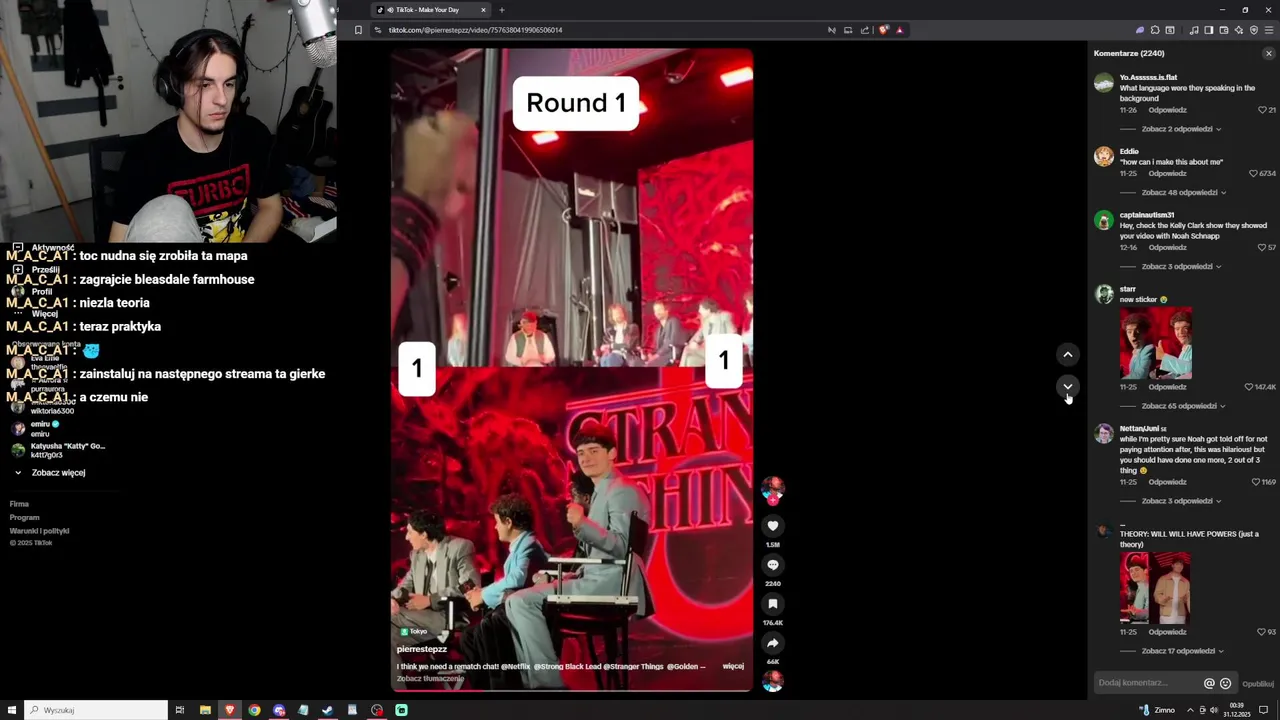
Task: Like the WILL WILL HAVE POWERS theory comment
Action: coord(1261,632)
